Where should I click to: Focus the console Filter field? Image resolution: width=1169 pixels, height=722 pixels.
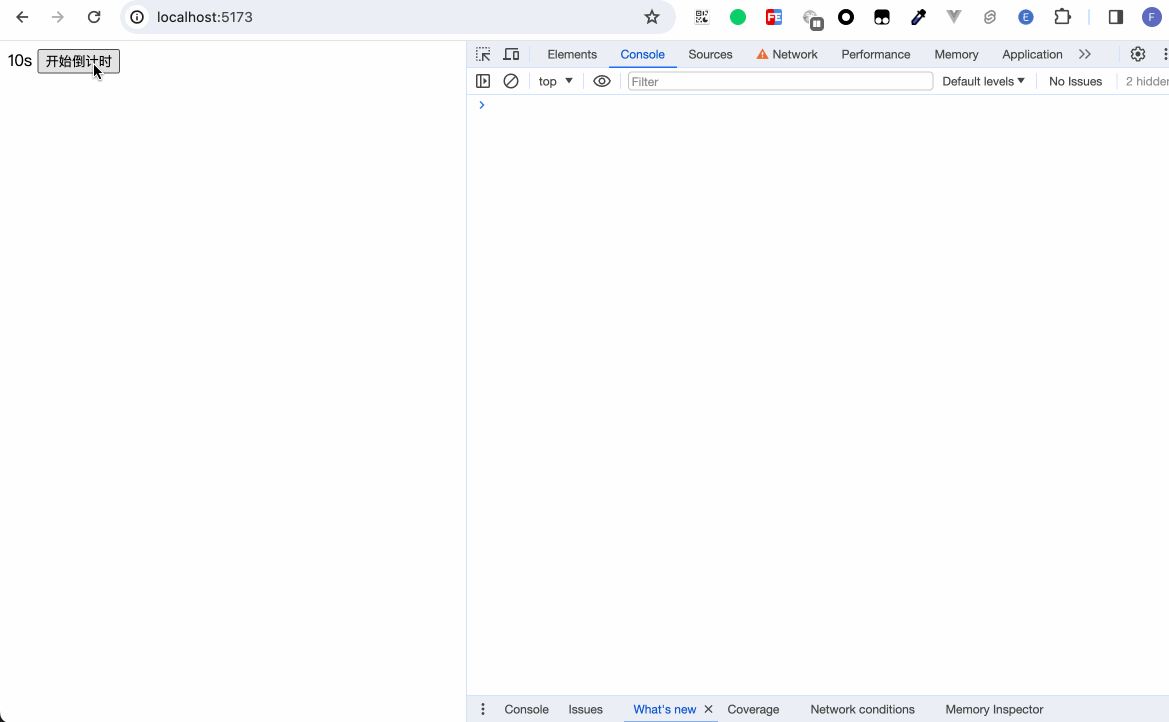pyautogui.click(x=780, y=81)
